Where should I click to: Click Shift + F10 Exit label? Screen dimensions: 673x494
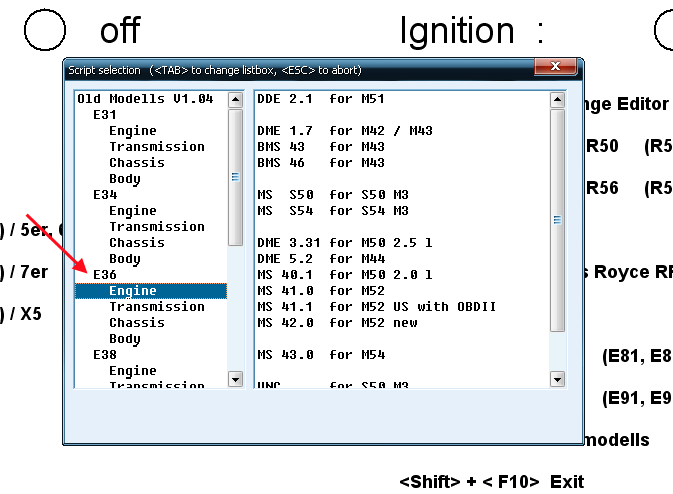click(x=491, y=482)
